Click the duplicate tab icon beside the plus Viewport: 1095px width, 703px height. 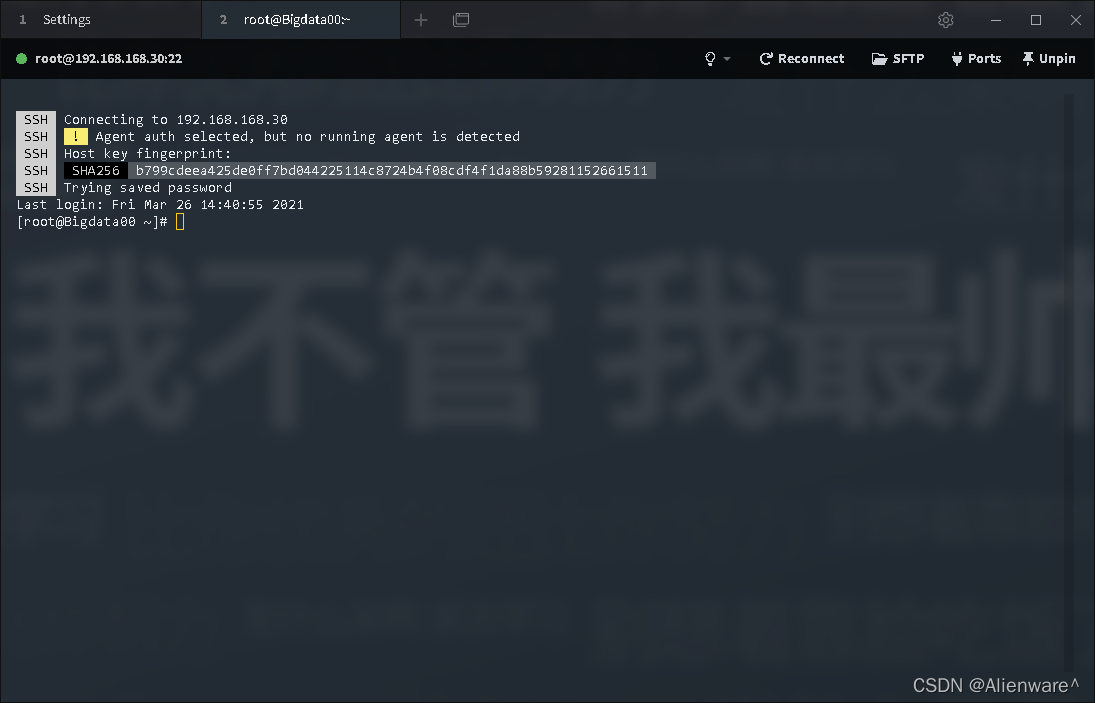coord(460,19)
